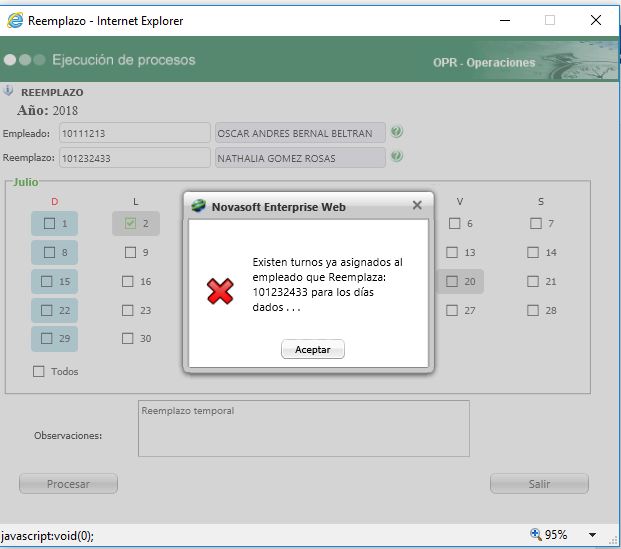Check the day 21 checkbox
Viewport: 621px width, 549px height.
[533, 281]
